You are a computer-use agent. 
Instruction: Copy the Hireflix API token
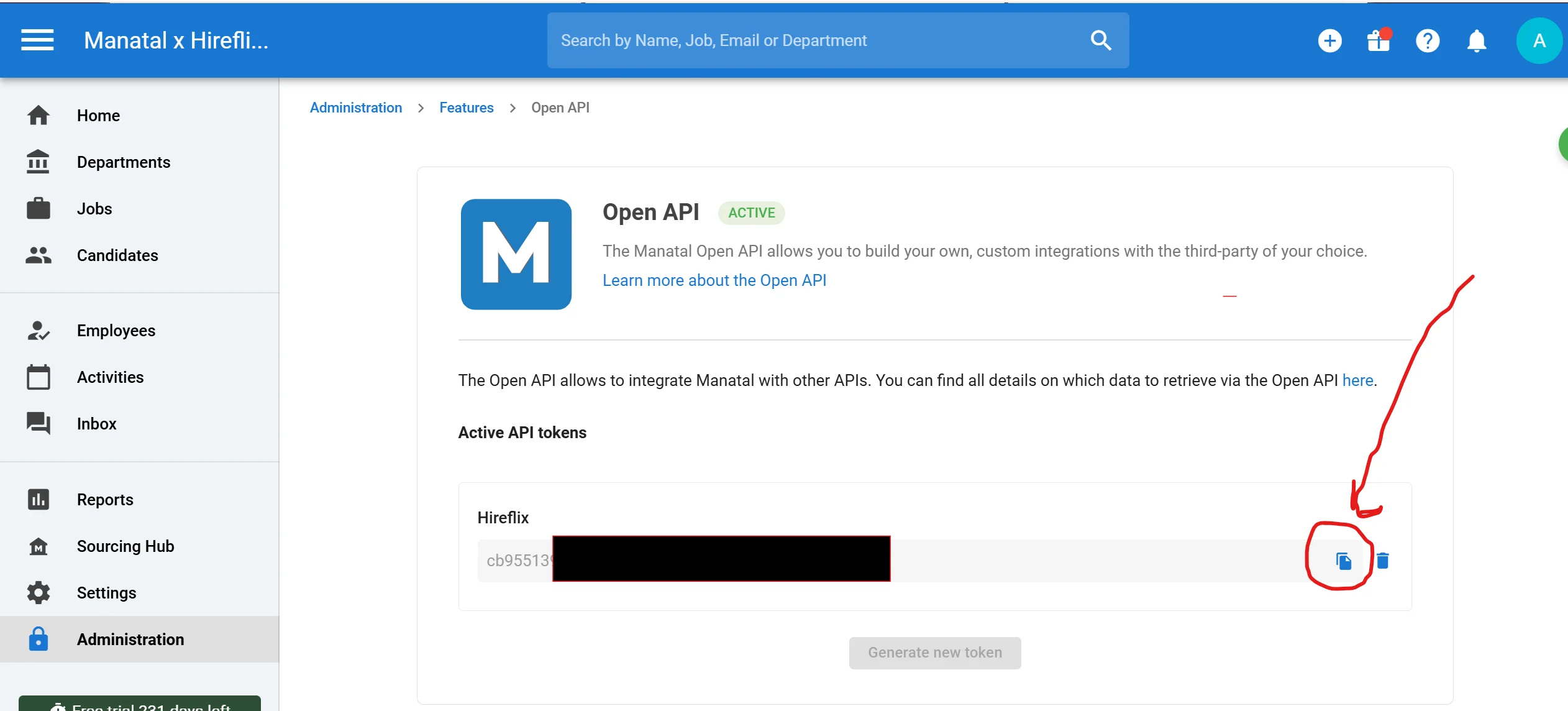(1344, 561)
